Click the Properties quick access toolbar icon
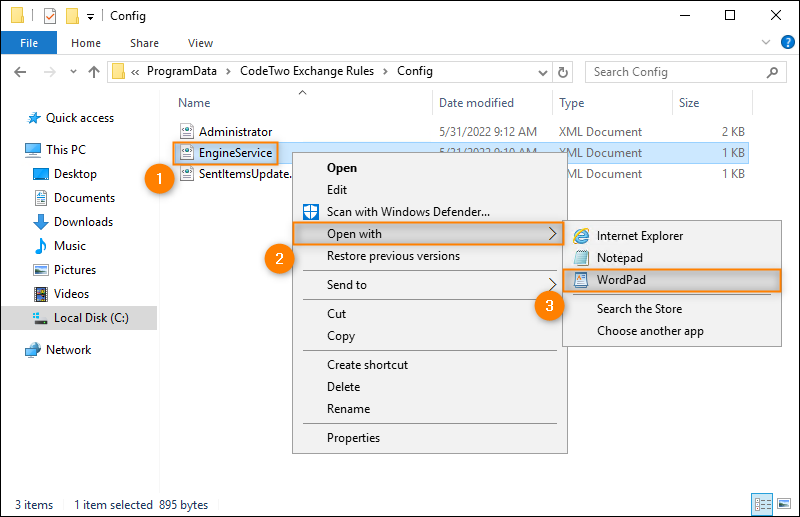The height and width of the screenshot is (517, 800). [50, 16]
